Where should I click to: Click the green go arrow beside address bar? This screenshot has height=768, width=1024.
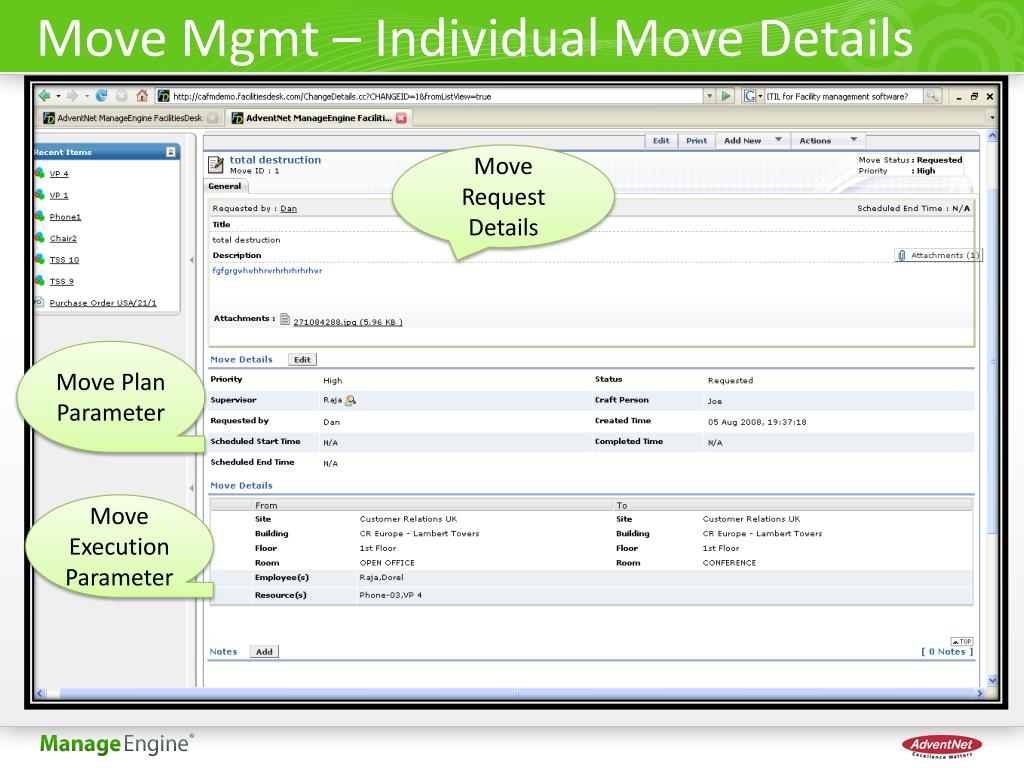click(x=726, y=96)
